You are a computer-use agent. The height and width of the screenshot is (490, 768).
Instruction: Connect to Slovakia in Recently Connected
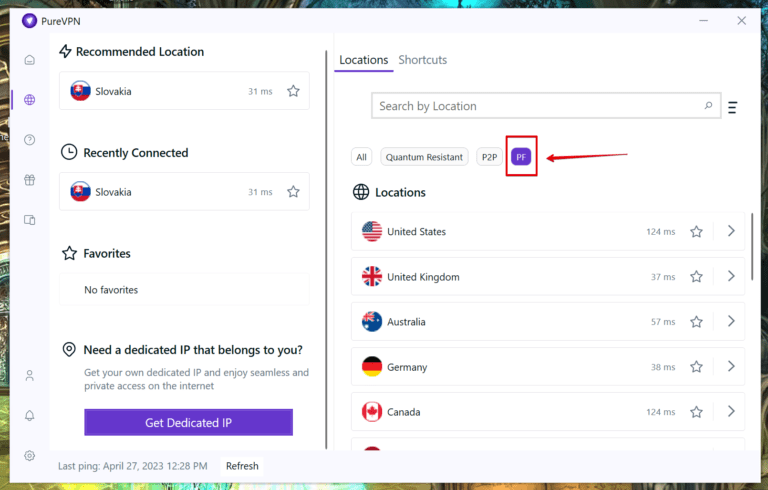tap(184, 192)
